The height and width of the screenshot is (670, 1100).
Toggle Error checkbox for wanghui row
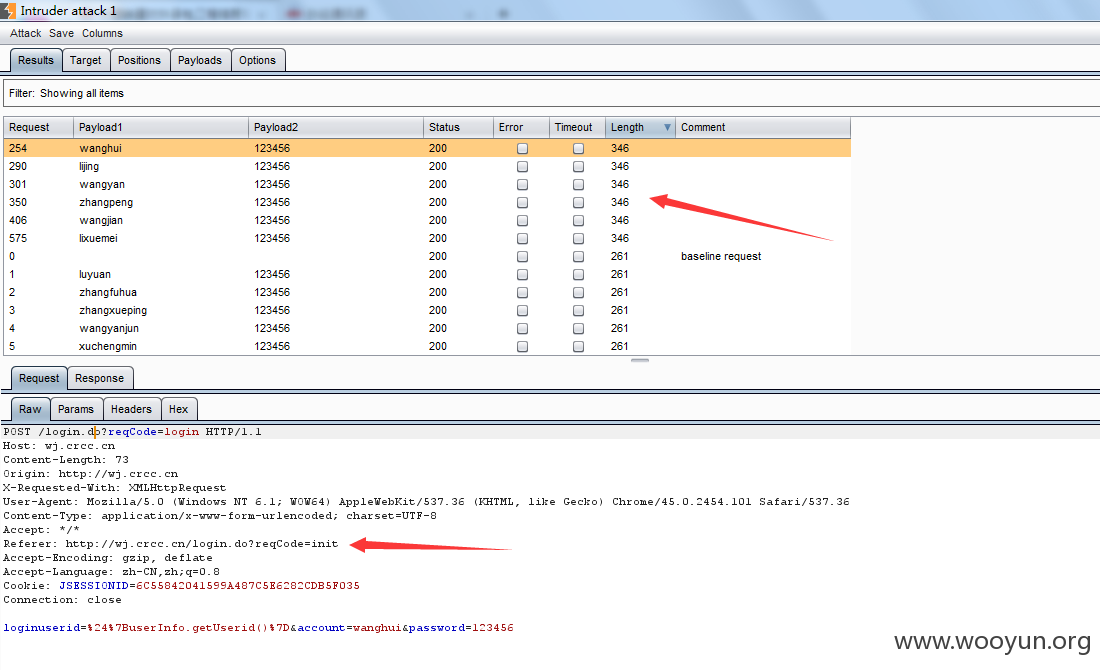point(522,149)
